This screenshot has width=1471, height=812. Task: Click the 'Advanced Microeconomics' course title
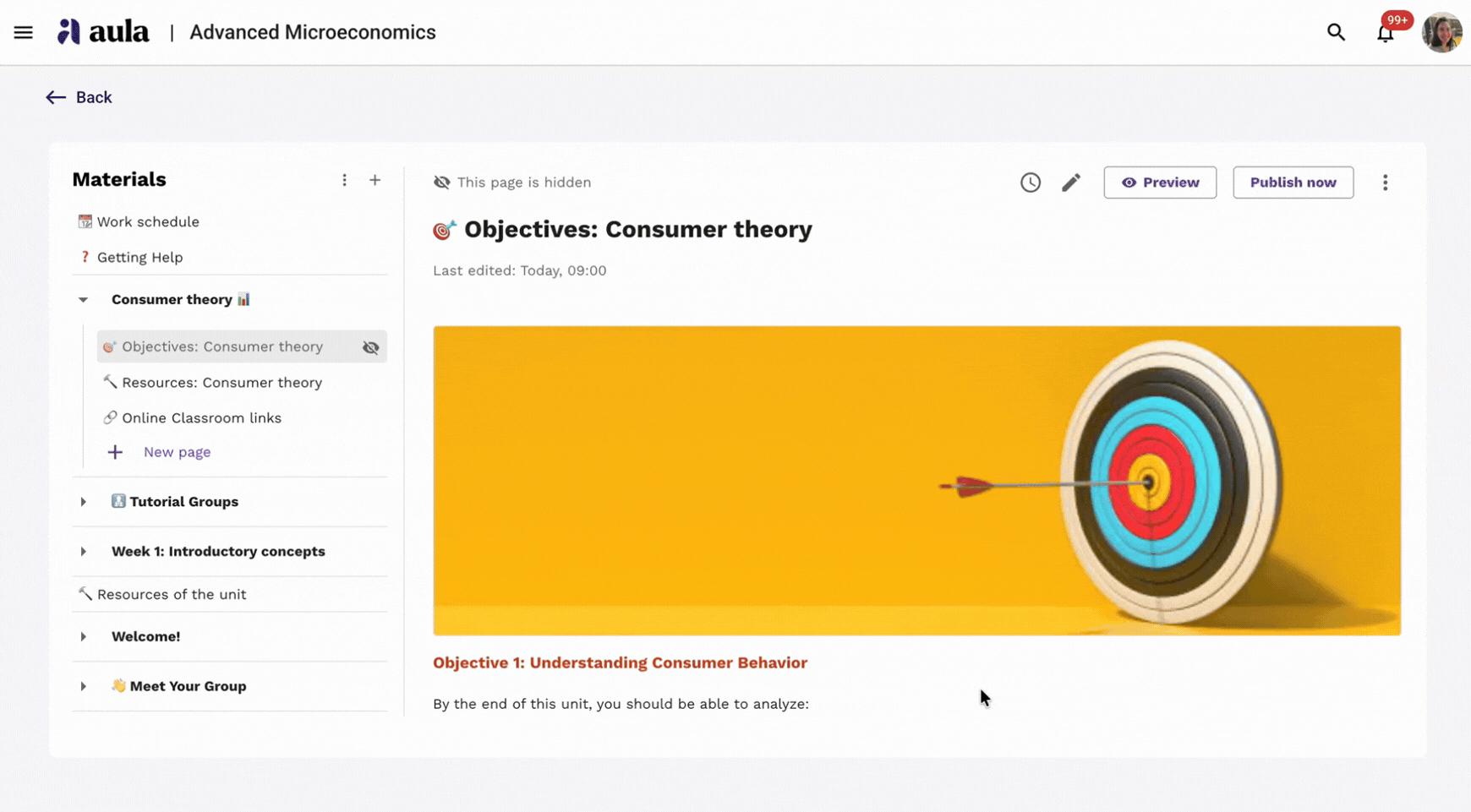pyautogui.click(x=313, y=32)
